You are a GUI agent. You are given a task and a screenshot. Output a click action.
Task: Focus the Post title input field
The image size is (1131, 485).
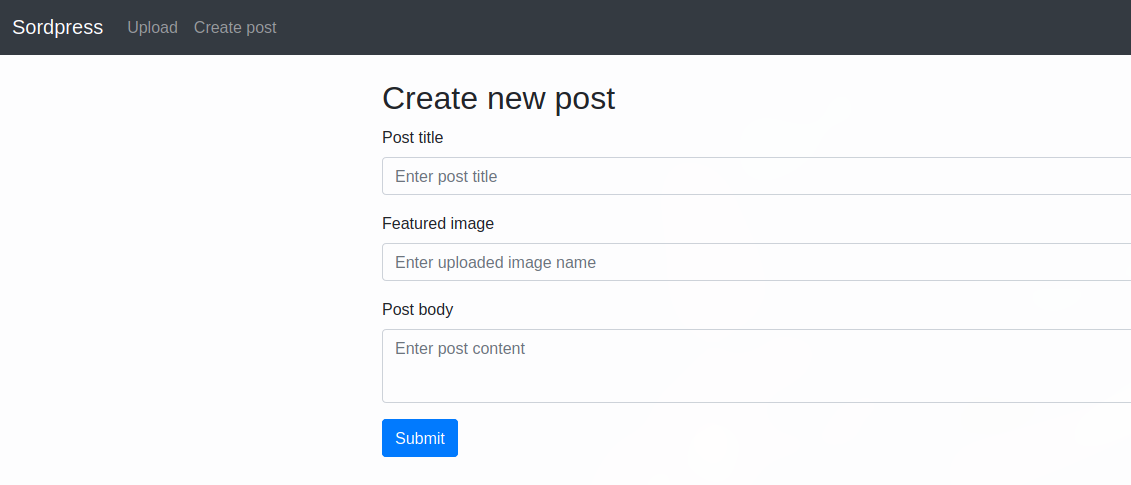(757, 176)
